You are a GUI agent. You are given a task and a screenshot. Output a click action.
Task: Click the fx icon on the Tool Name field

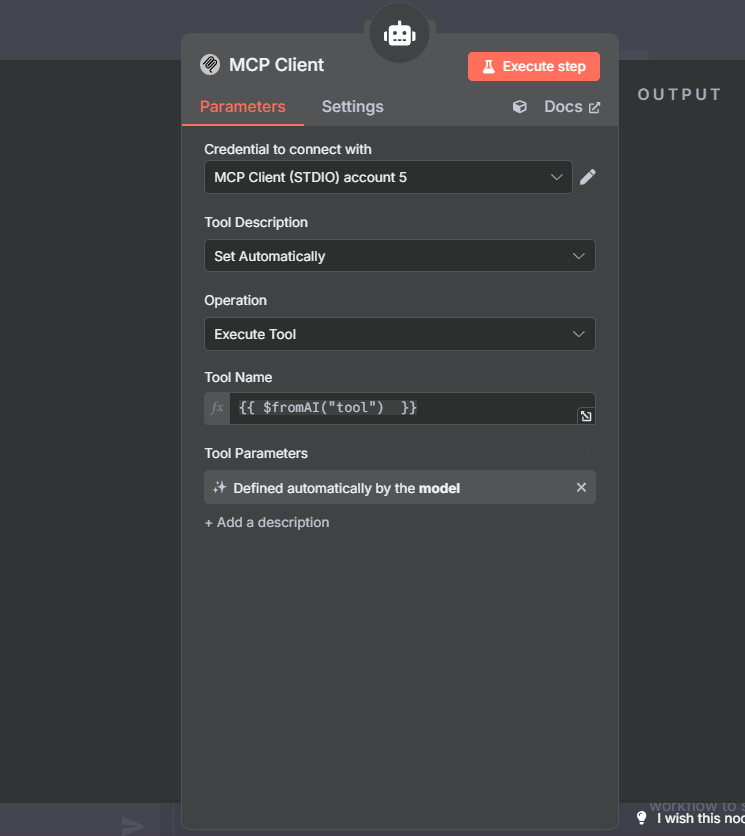[x=217, y=408]
